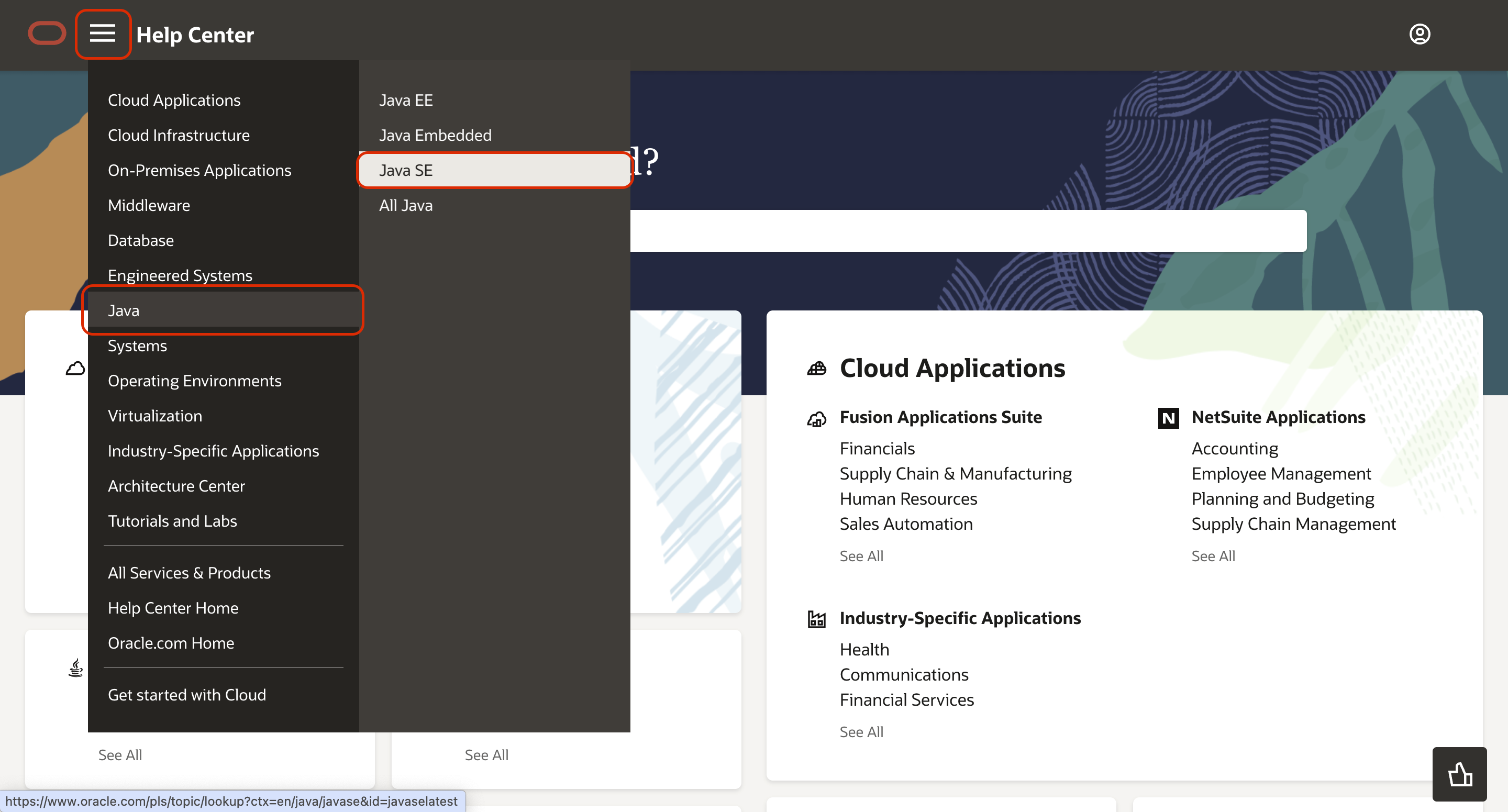1508x812 pixels.
Task: Click See All under NetSuite Applications
Action: click(1213, 556)
